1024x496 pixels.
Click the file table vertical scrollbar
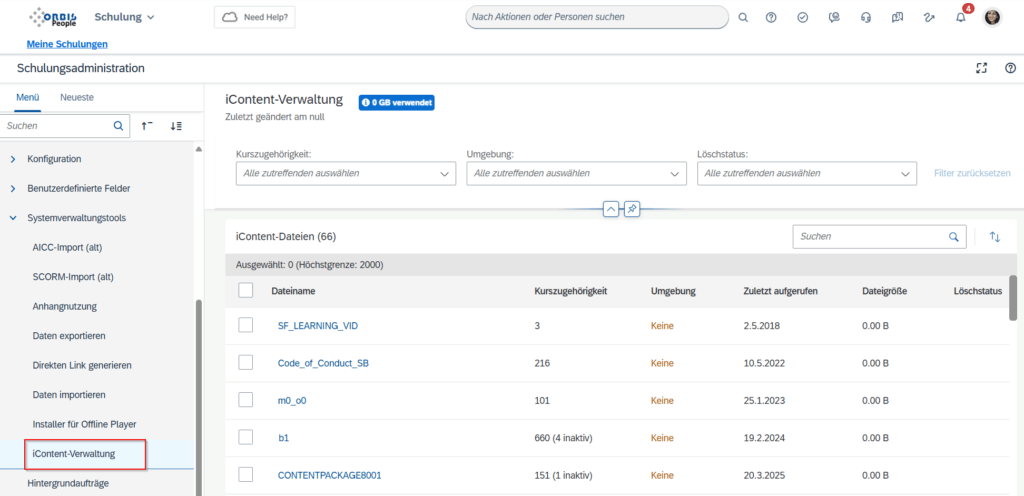tap(1013, 300)
